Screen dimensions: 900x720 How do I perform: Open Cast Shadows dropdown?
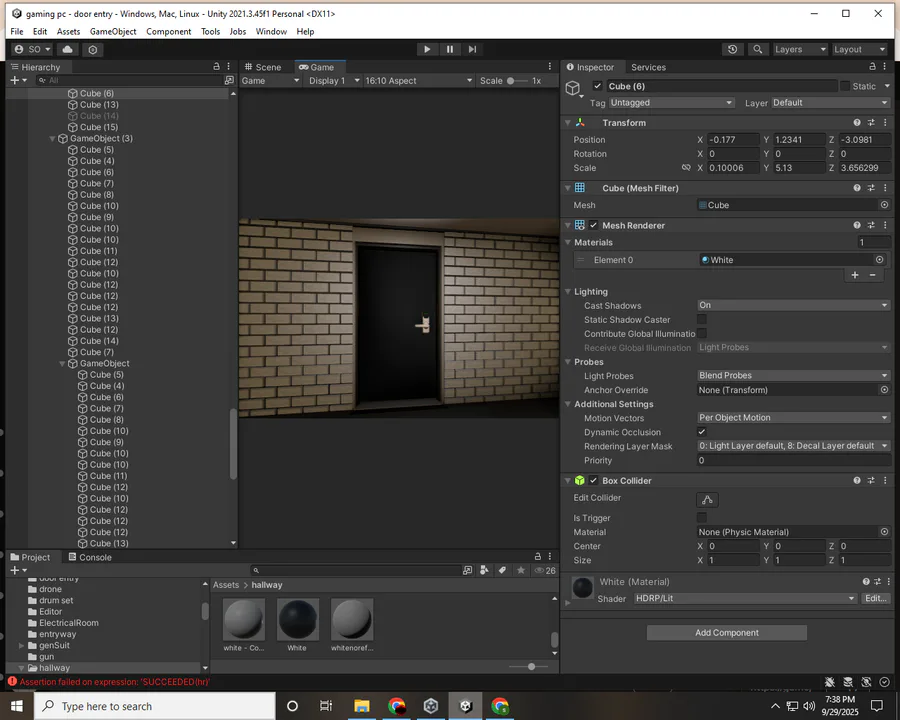coord(793,305)
